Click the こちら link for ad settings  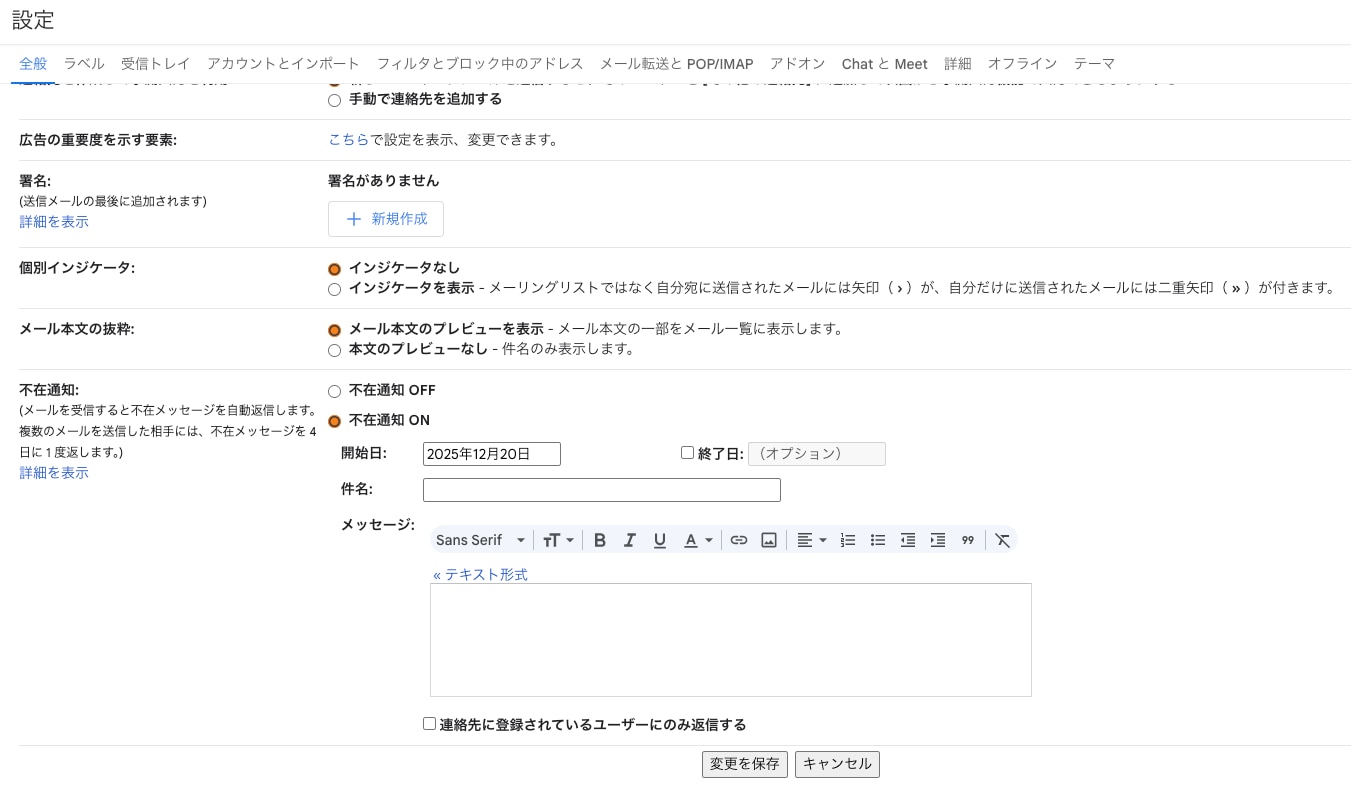pos(347,140)
